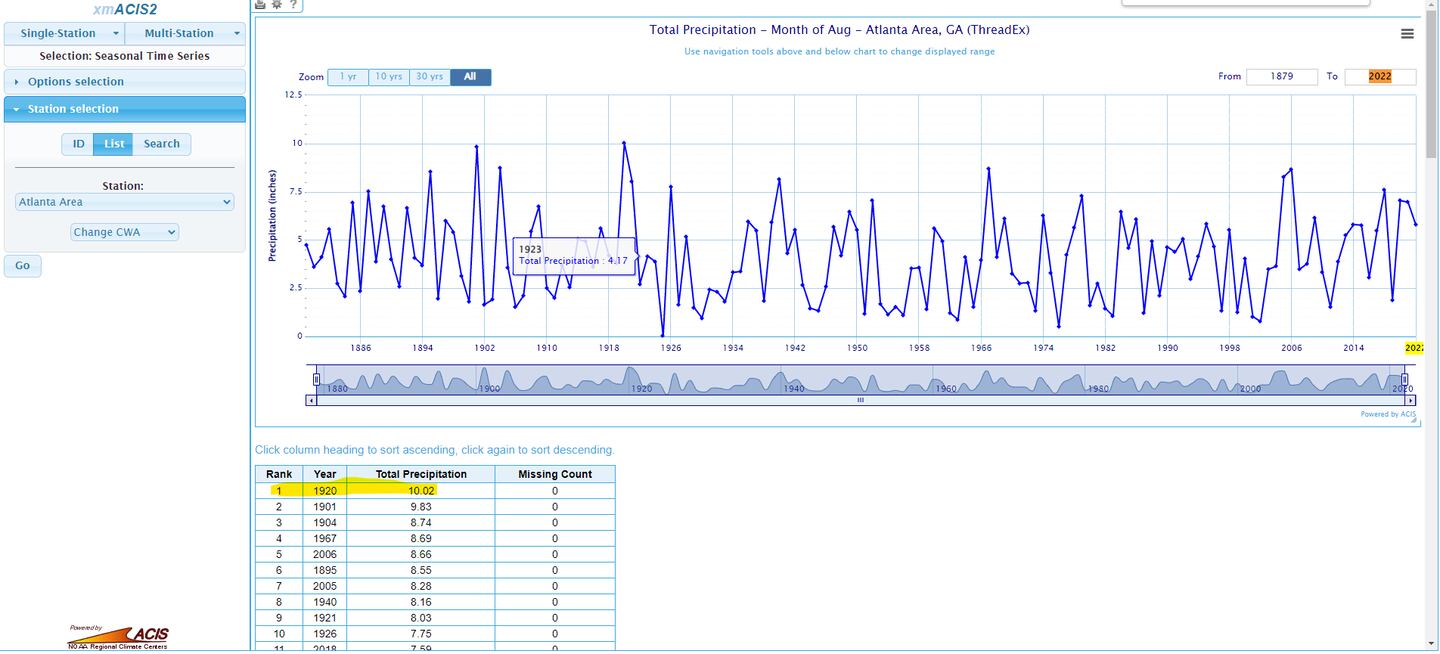Open settings via the gear icon
The image size is (1440, 654).
point(277,4)
